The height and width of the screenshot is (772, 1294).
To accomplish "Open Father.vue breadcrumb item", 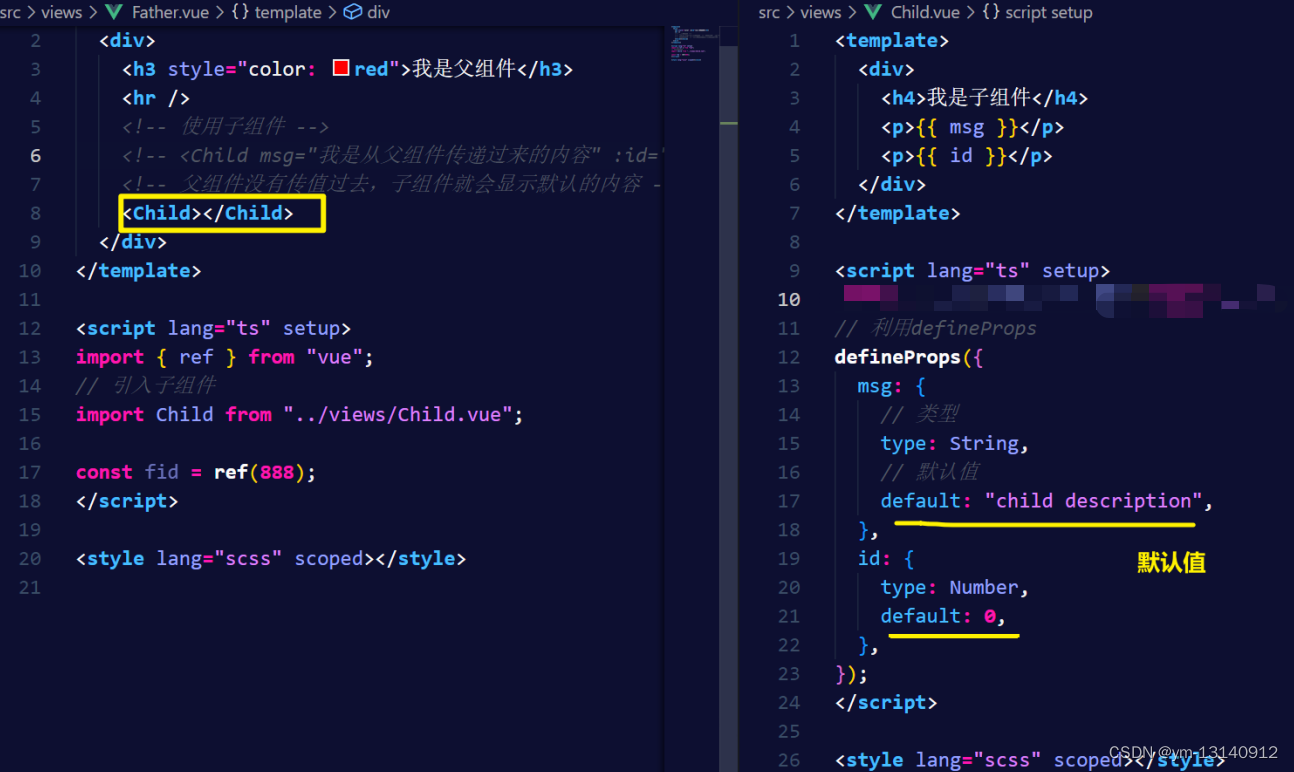I will [170, 12].
